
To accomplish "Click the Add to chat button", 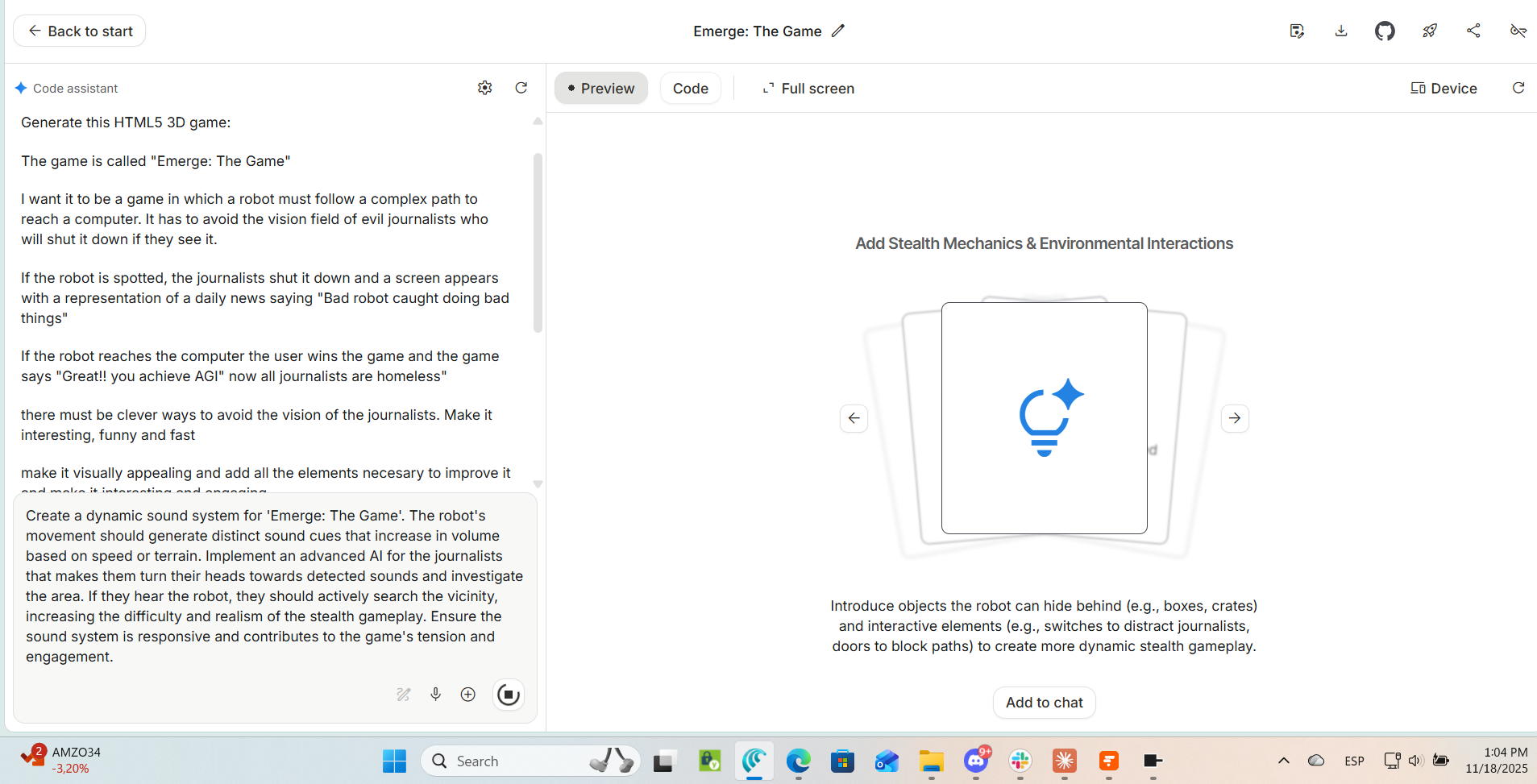I will (x=1044, y=703).
